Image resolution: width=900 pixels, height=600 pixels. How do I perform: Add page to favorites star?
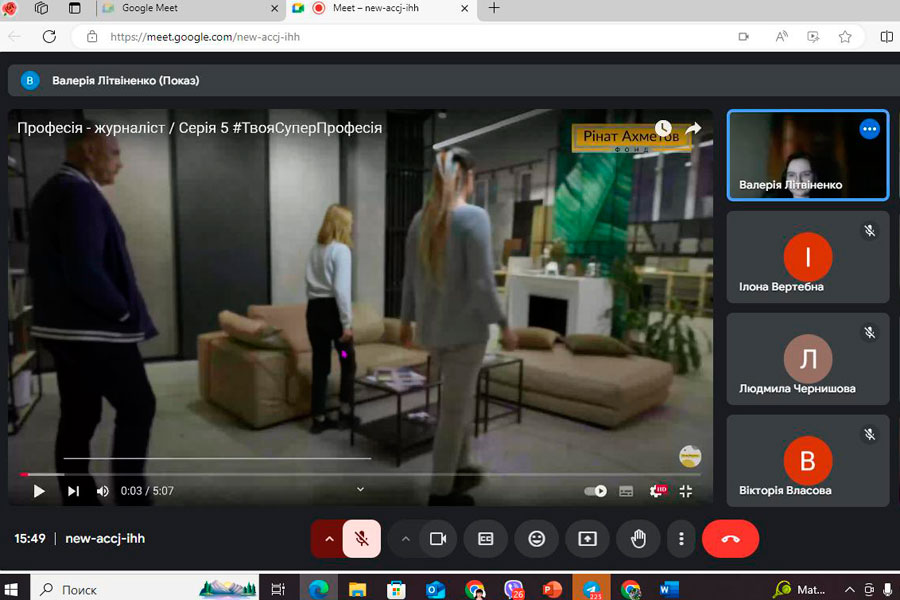[x=845, y=37]
